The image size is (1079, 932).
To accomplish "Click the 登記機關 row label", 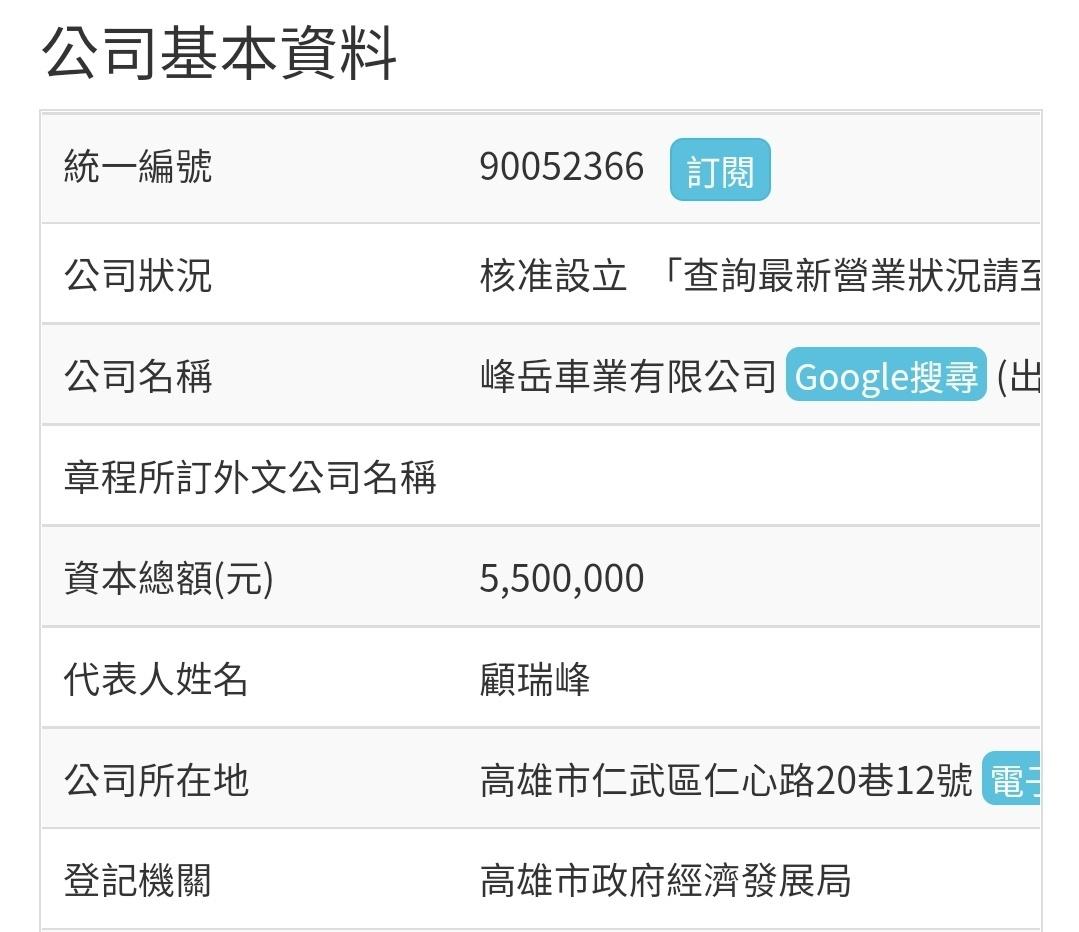I will tap(138, 881).
